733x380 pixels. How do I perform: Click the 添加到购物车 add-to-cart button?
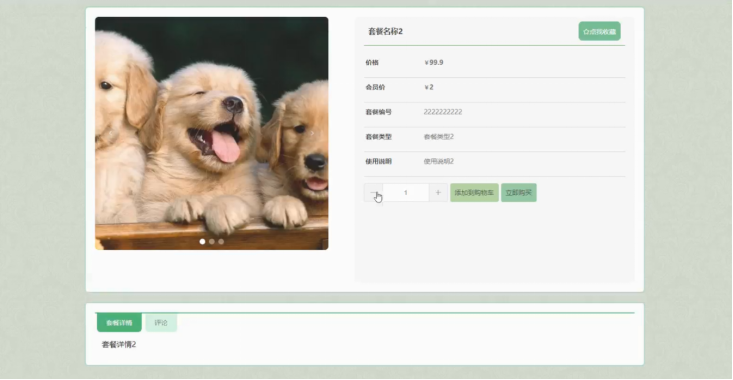tap(474, 193)
